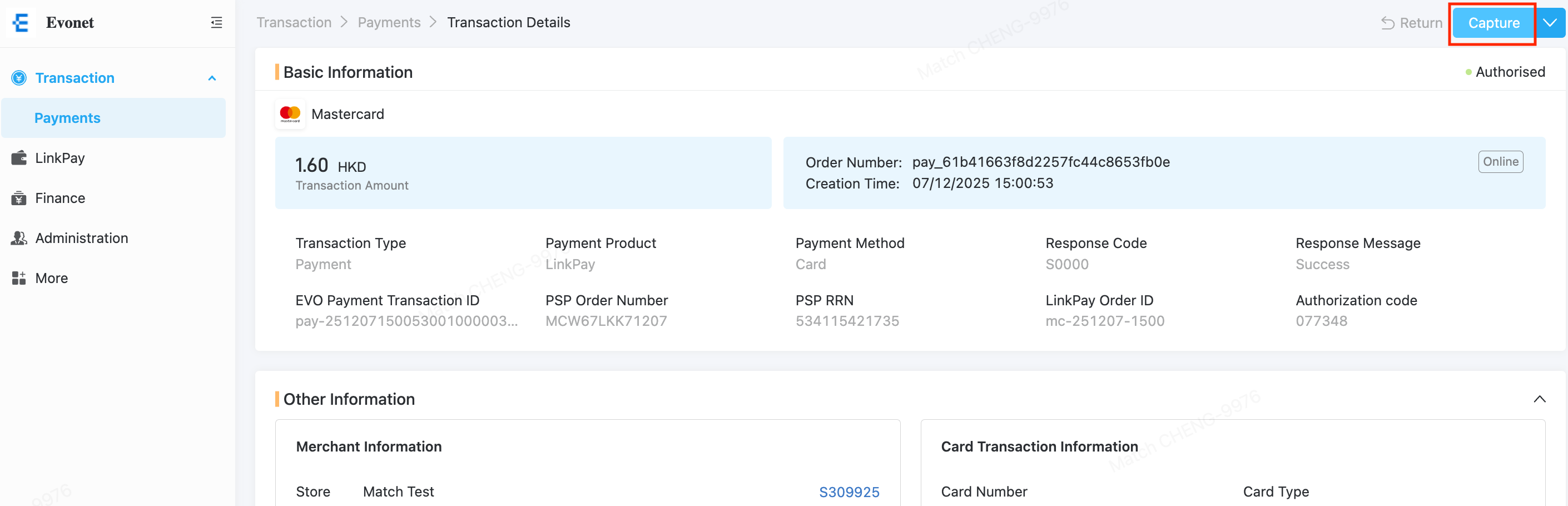This screenshot has height=506, width=1568.
Task: Click PSP Order Number MCW67LKK71207
Action: pos(606,321)
